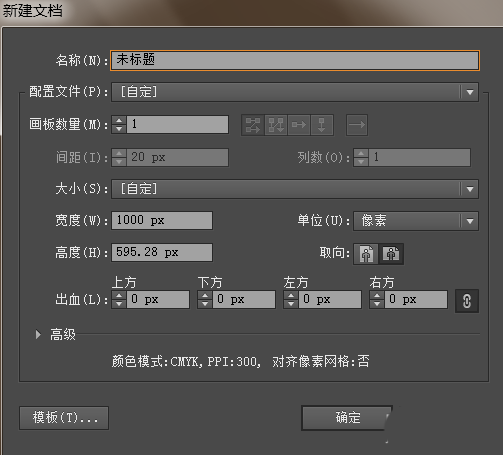Click the 模板(T)... templates button
This screenshot has width=503, height=455.
click(x=64, y=418)
